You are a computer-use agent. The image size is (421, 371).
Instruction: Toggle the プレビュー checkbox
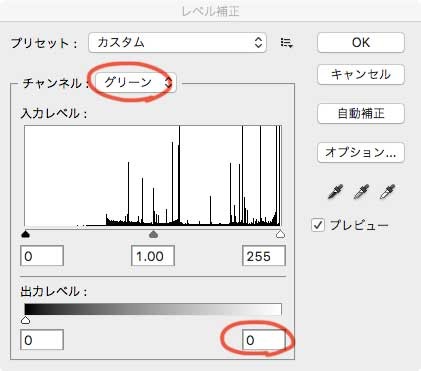click(318, 225)
